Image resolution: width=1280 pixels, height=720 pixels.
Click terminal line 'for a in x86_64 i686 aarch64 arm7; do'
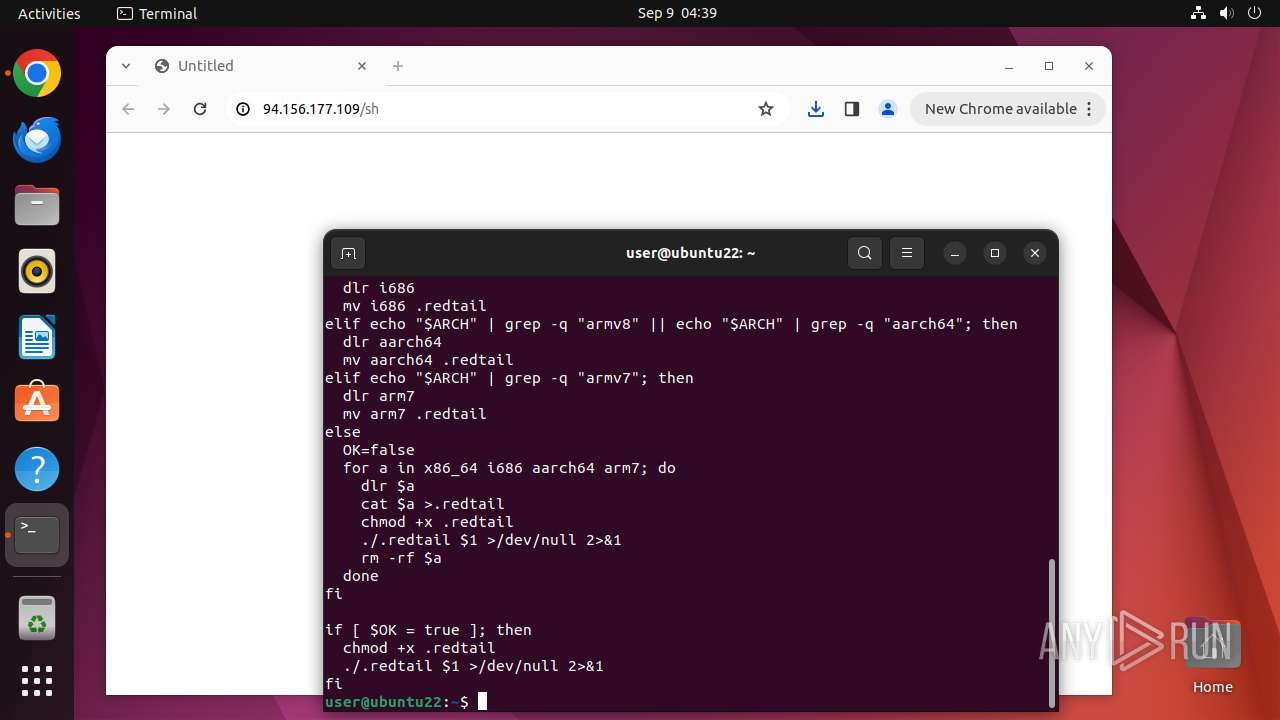[x=509, y=468]
